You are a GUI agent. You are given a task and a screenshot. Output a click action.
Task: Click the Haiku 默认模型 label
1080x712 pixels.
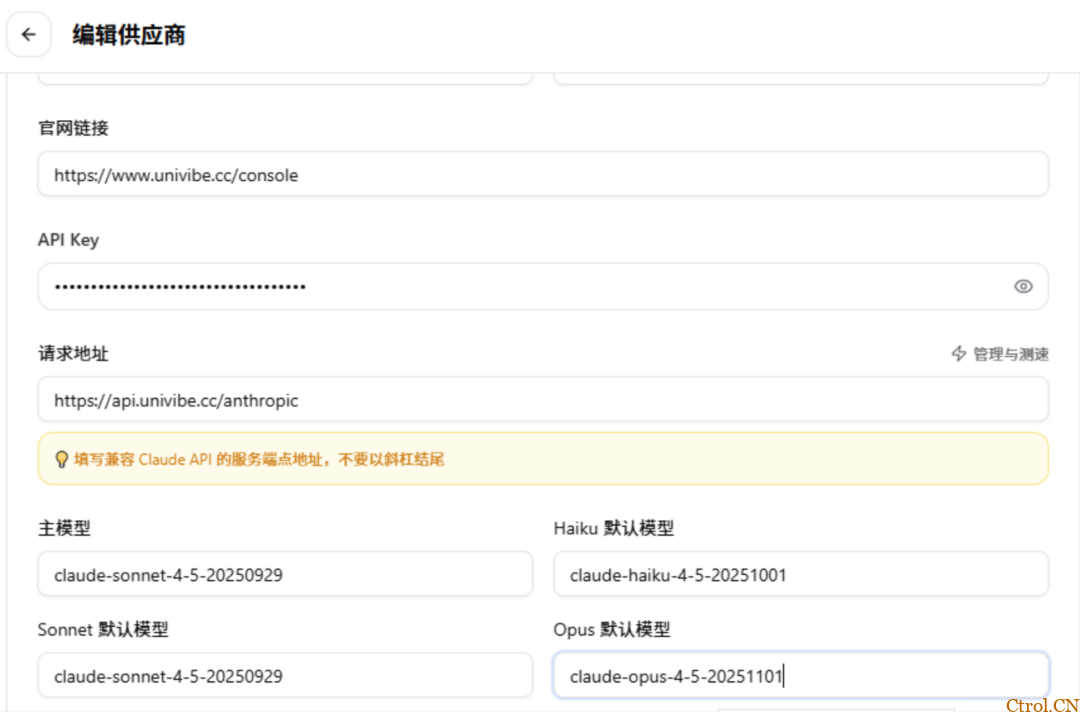click(x=614, y=528)
